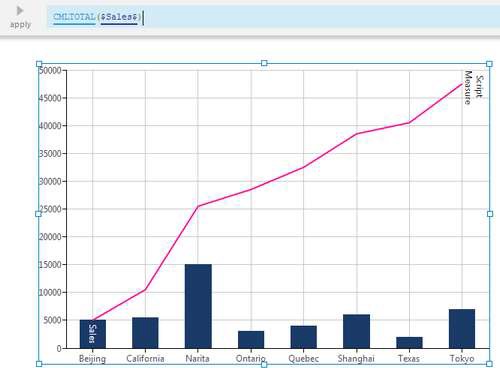Click the California axis label

(145, 359)
